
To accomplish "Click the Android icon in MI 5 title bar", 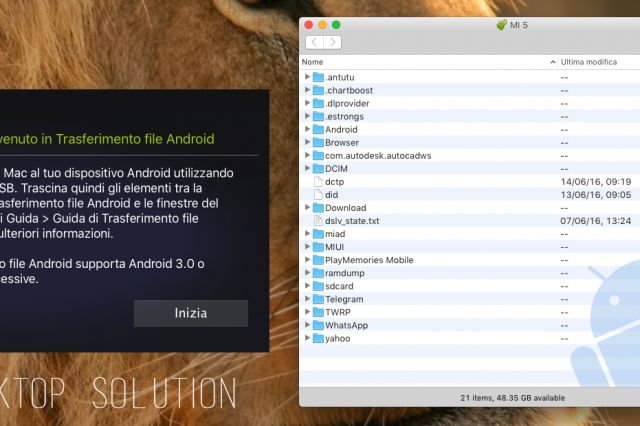I will click(x=502, y=25).
